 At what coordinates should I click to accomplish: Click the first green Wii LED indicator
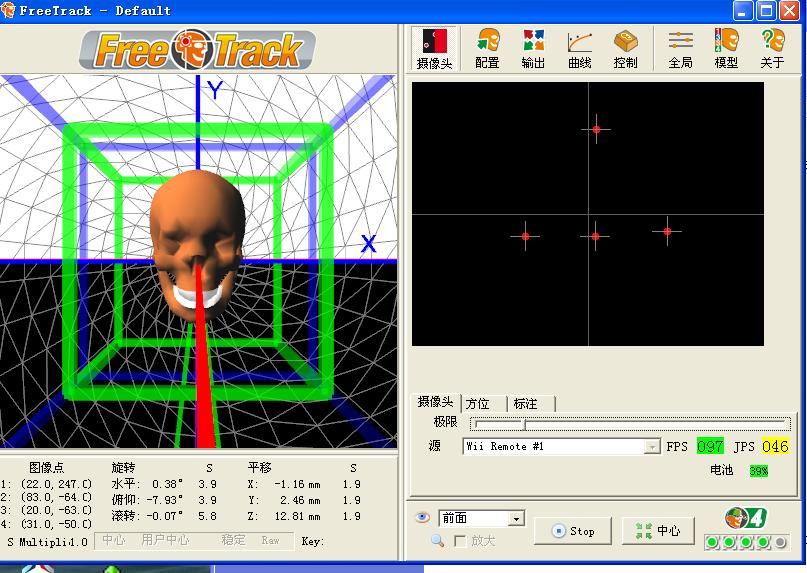click(x=712, y=542)
